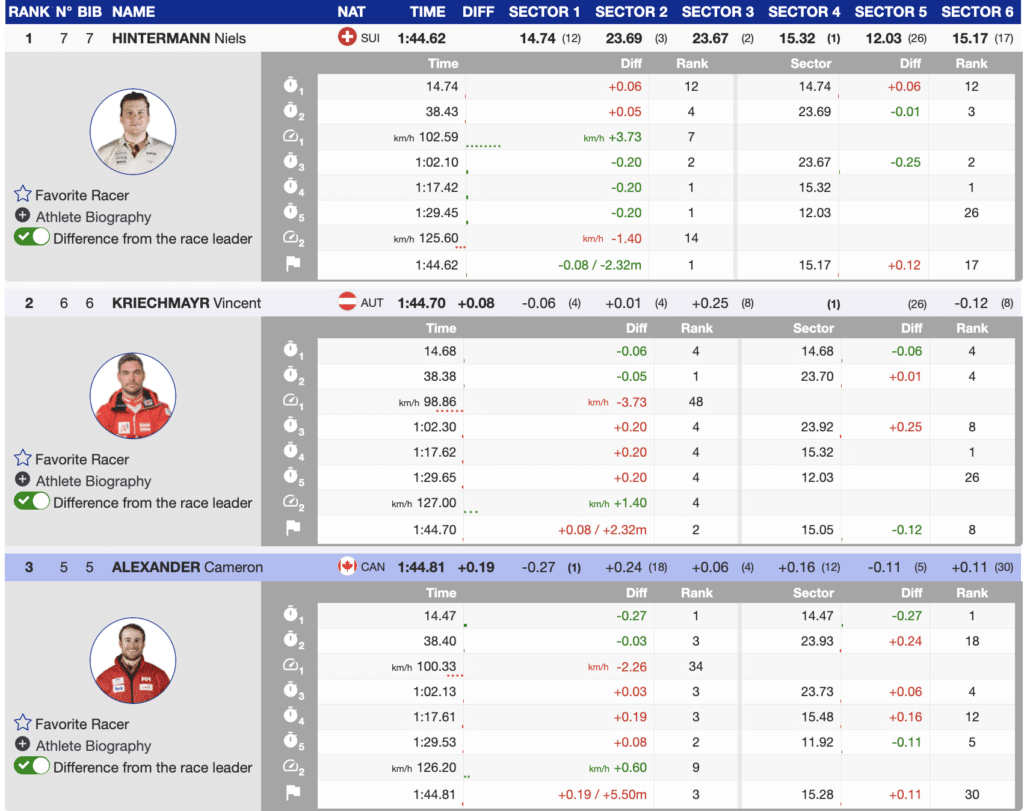Screen dimensions: 1024x811
Task: Click Hintermann's Favorite Racer star icon
Action: pos(23,195)
